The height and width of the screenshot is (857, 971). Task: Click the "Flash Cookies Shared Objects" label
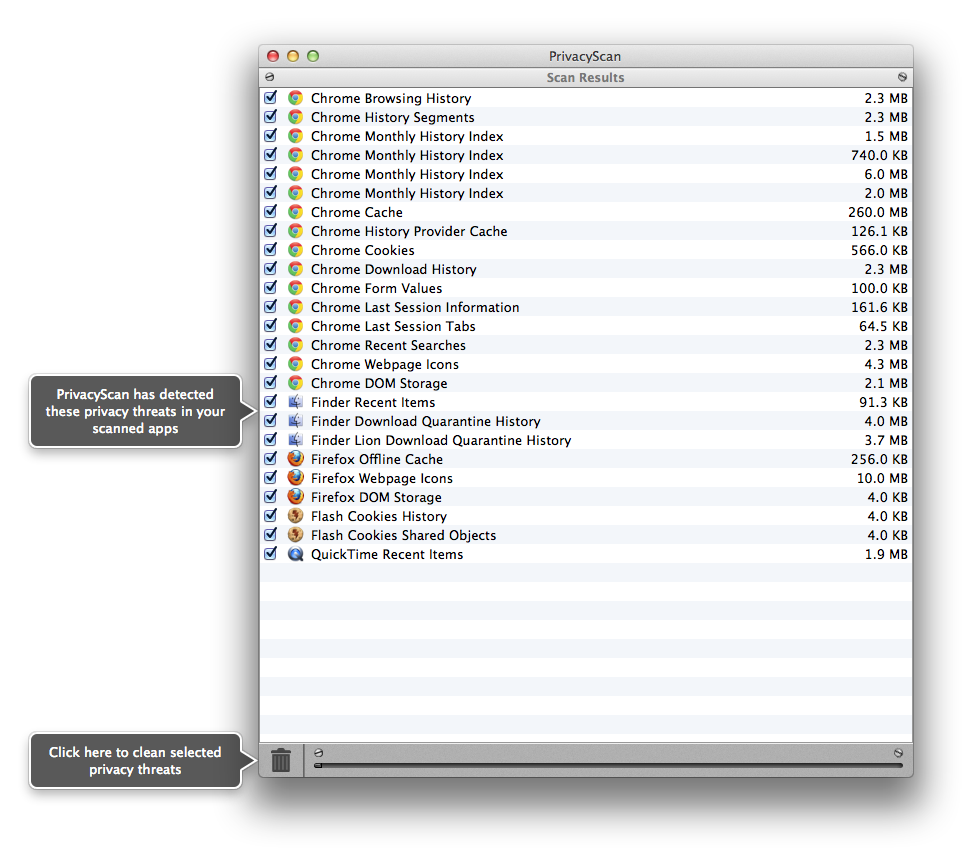403,535
